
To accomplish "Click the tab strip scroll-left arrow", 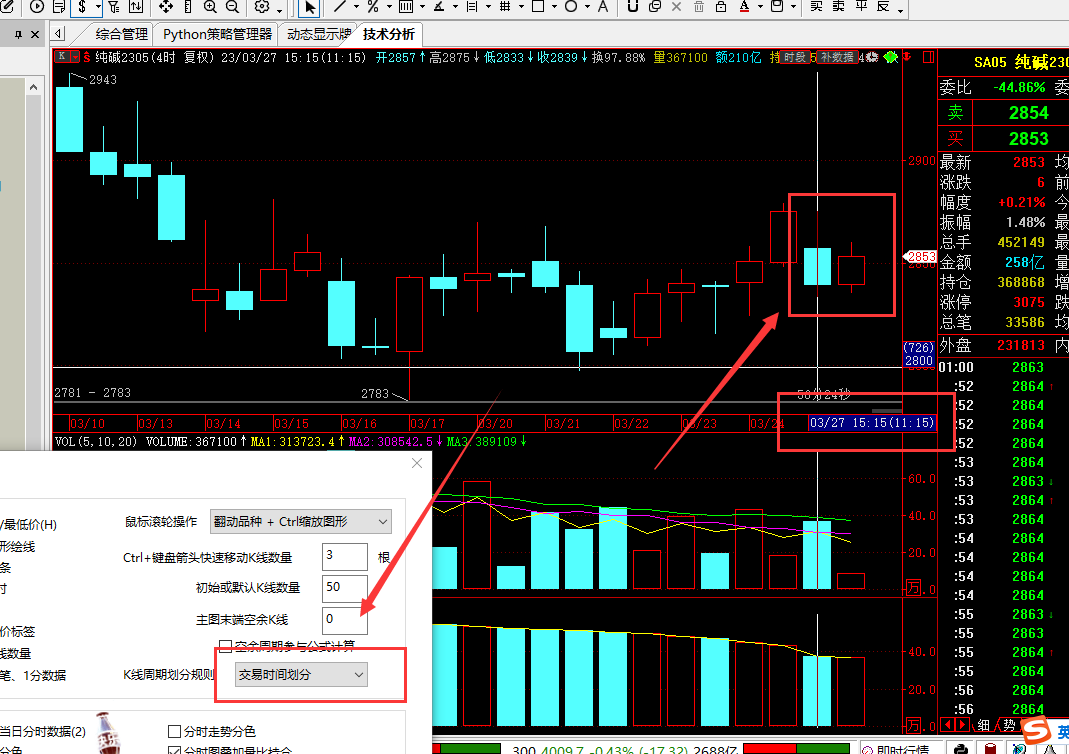I will [x=59, y=34].
